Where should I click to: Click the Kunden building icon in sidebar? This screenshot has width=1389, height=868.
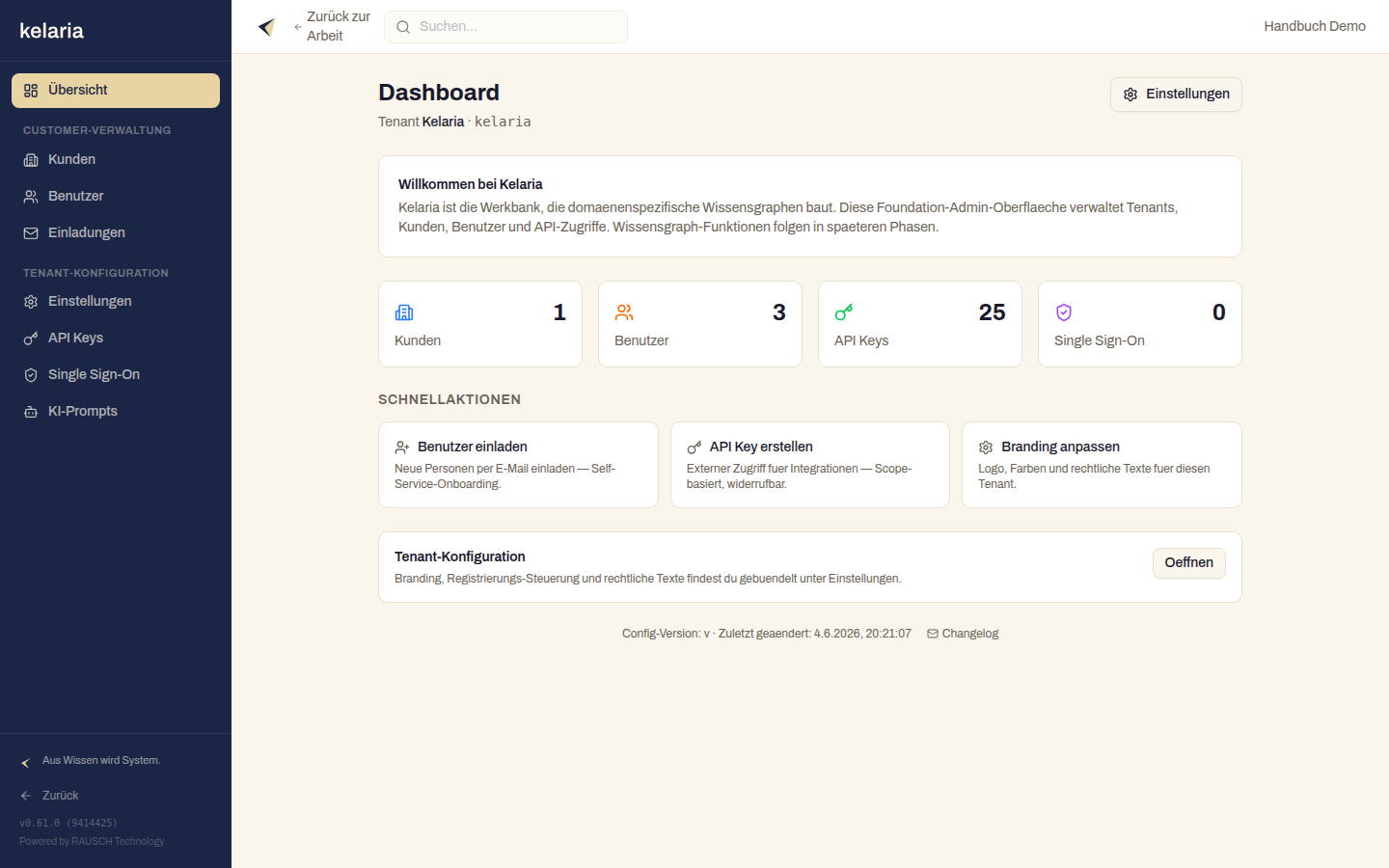pos(31,160)
